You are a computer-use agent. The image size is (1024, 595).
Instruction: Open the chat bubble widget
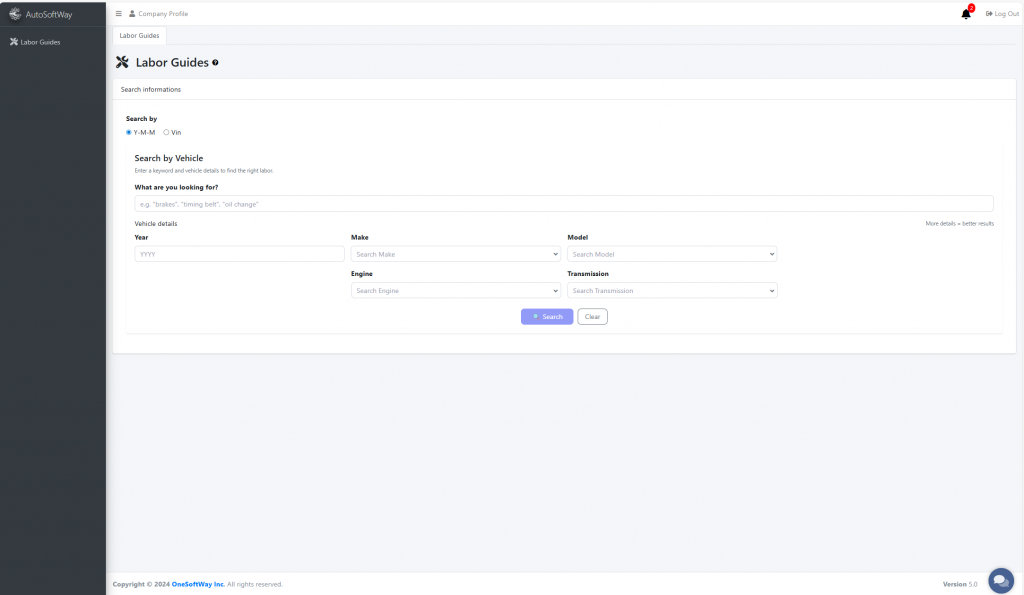pyautogui.click(x=1000, y=580)
